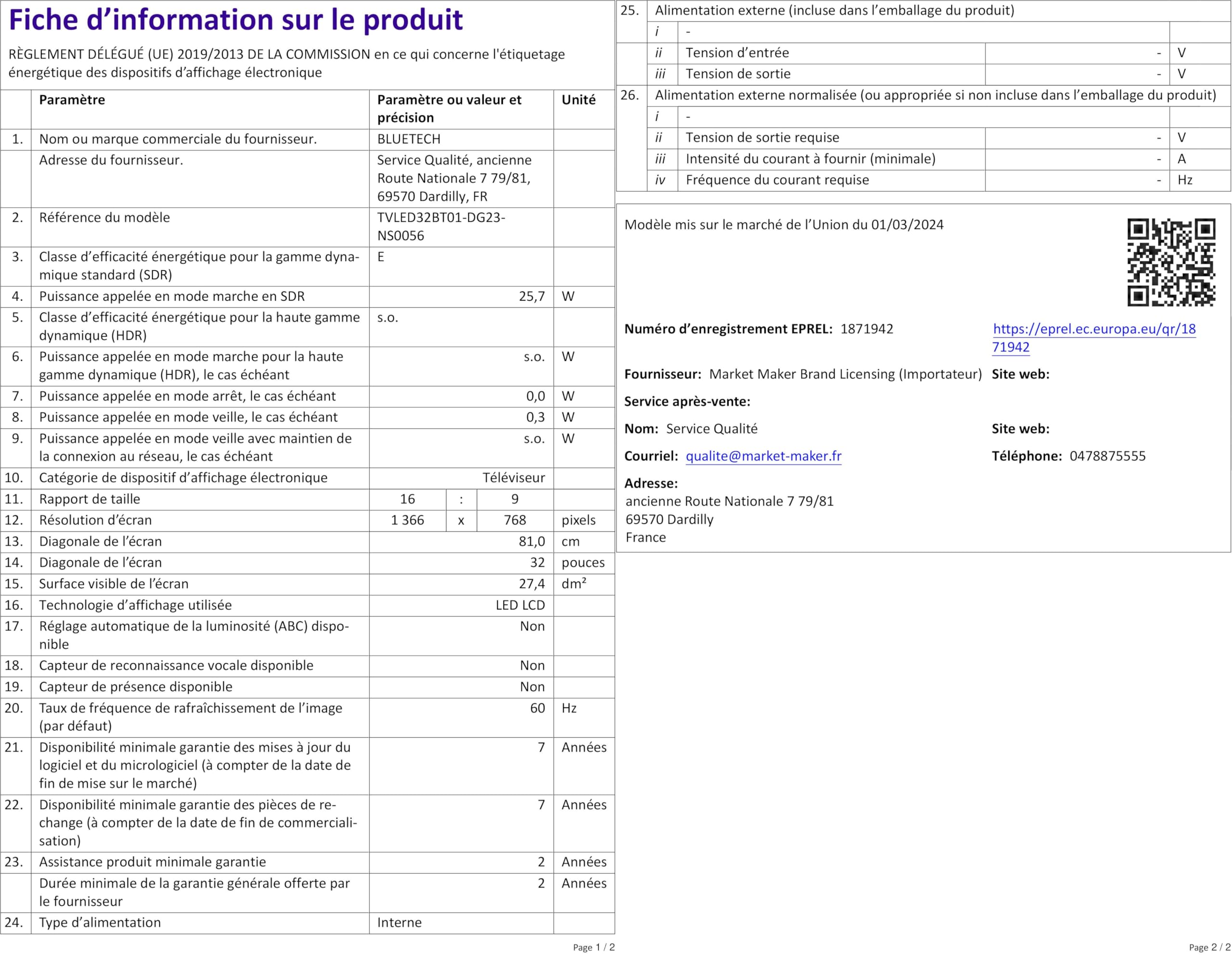The image size is (1232, 963).
Task: Click the title Fiche d'information sur le produit
Action: (236, 20)
